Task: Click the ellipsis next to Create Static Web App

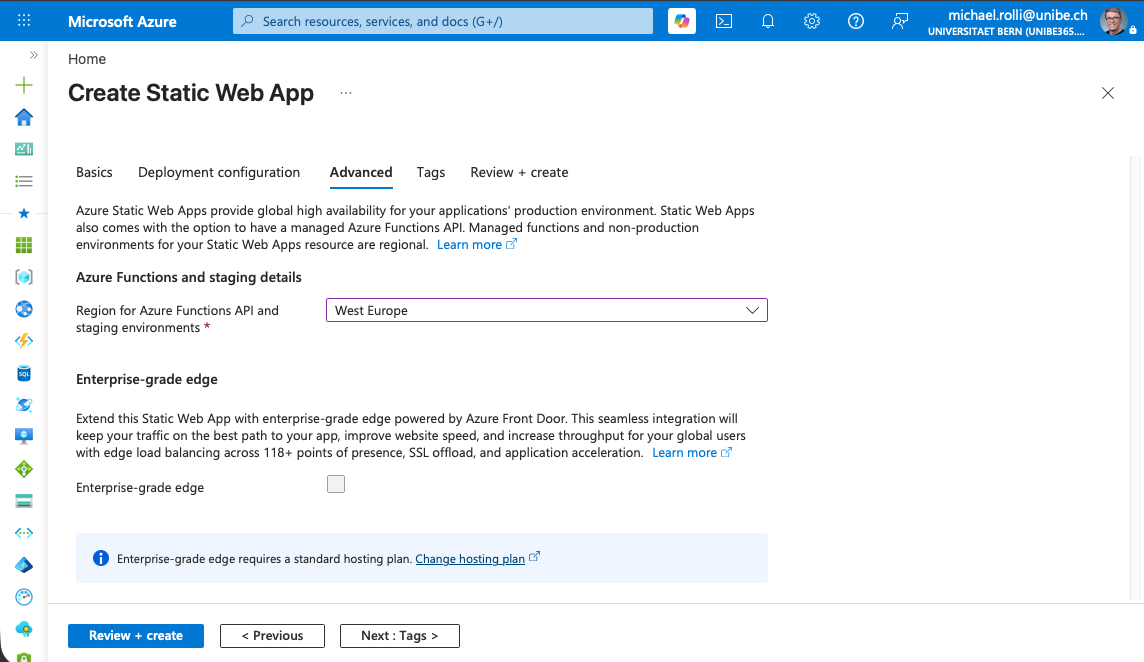Action: pos(346,93)
